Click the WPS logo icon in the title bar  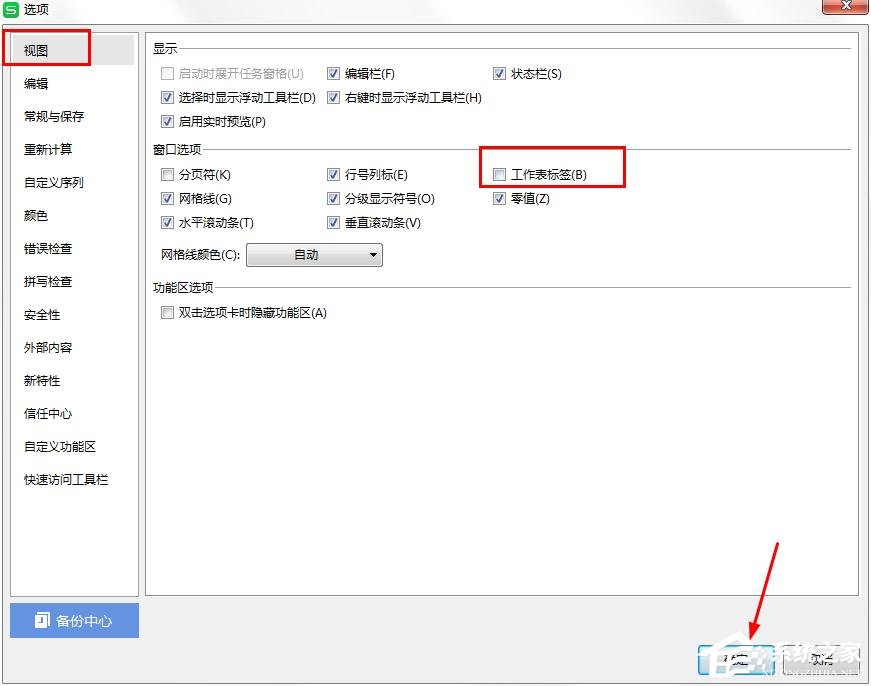click(x=12, y=10)
